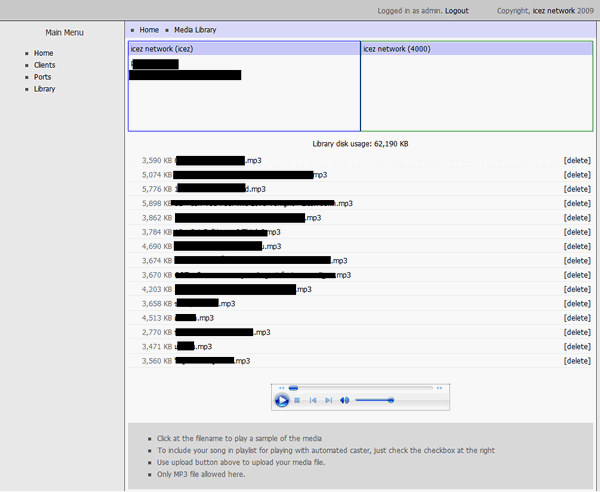Skip to next track in player
Image resolution: width=600 pixels, height=492 pixels.
point(328,401)
